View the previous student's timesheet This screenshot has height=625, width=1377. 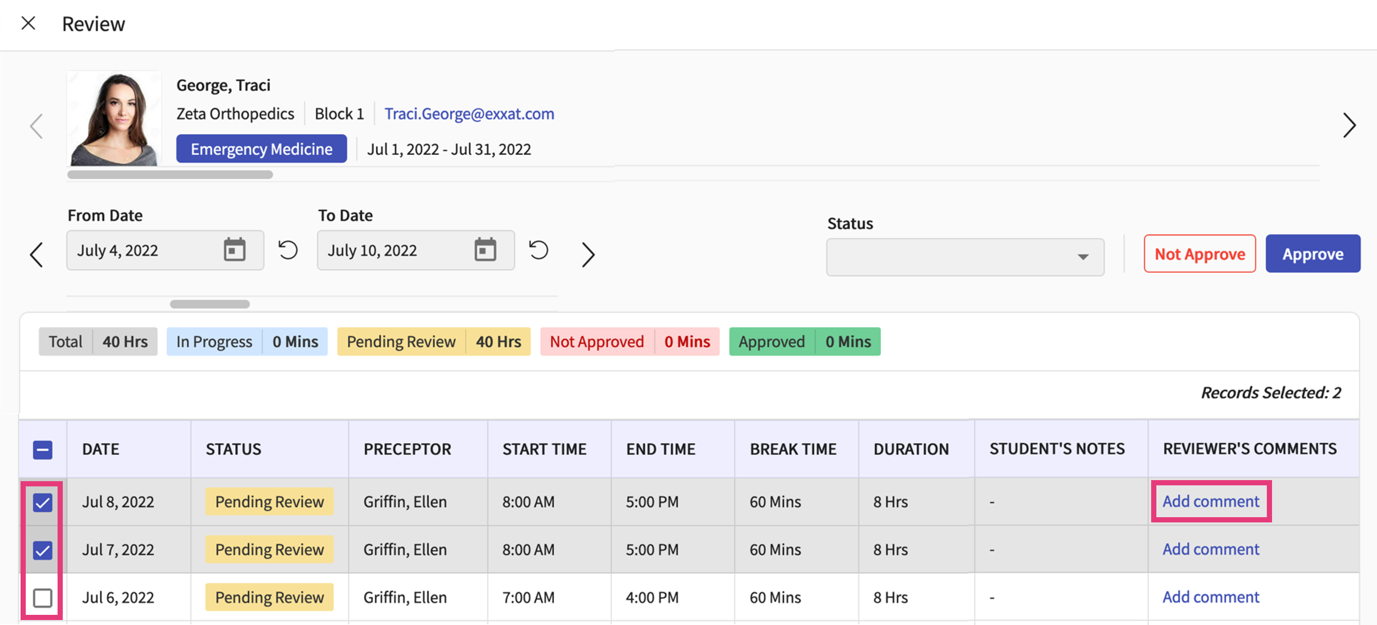pos(36,126)
